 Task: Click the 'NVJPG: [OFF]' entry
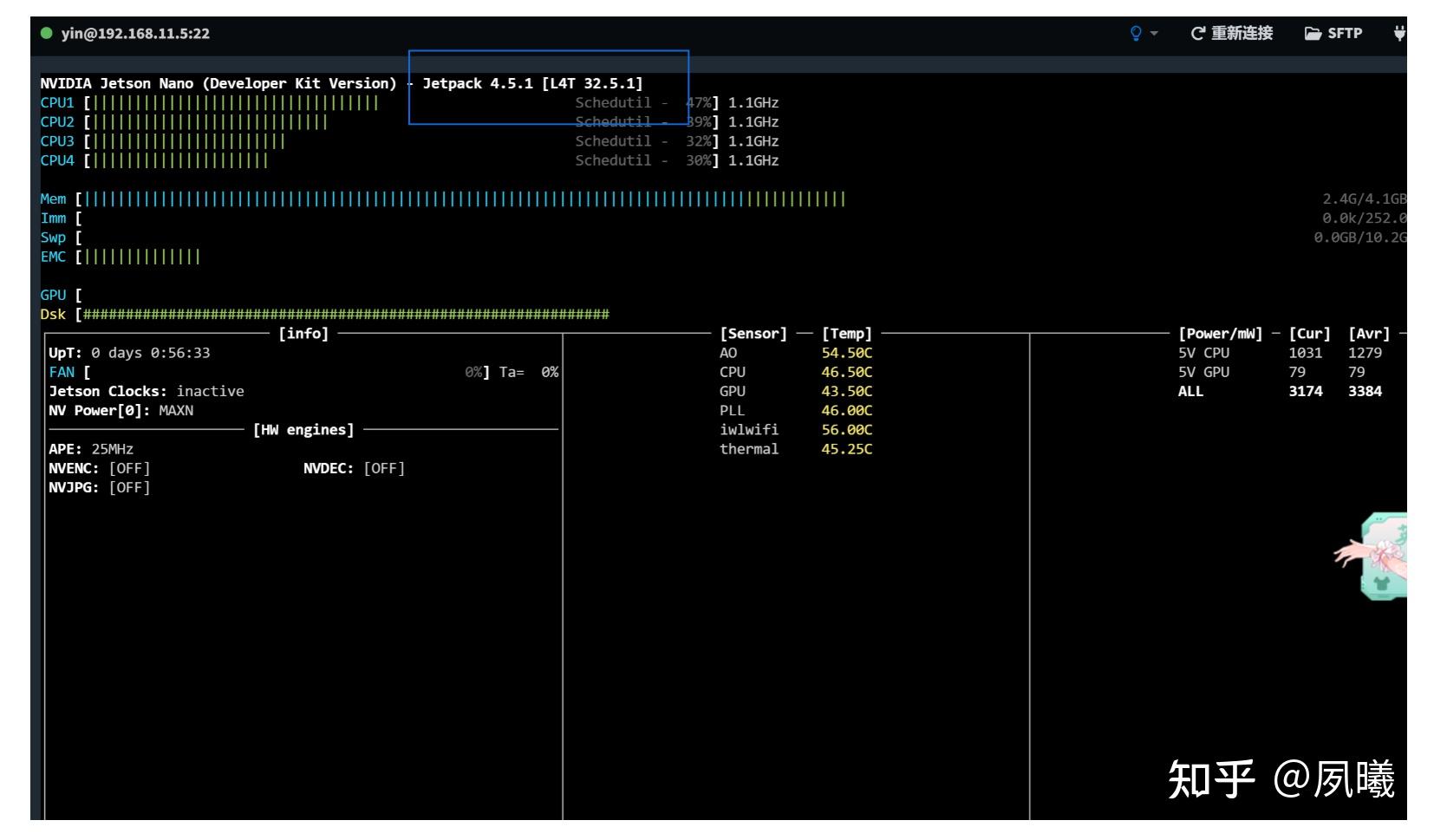(100, 487)
